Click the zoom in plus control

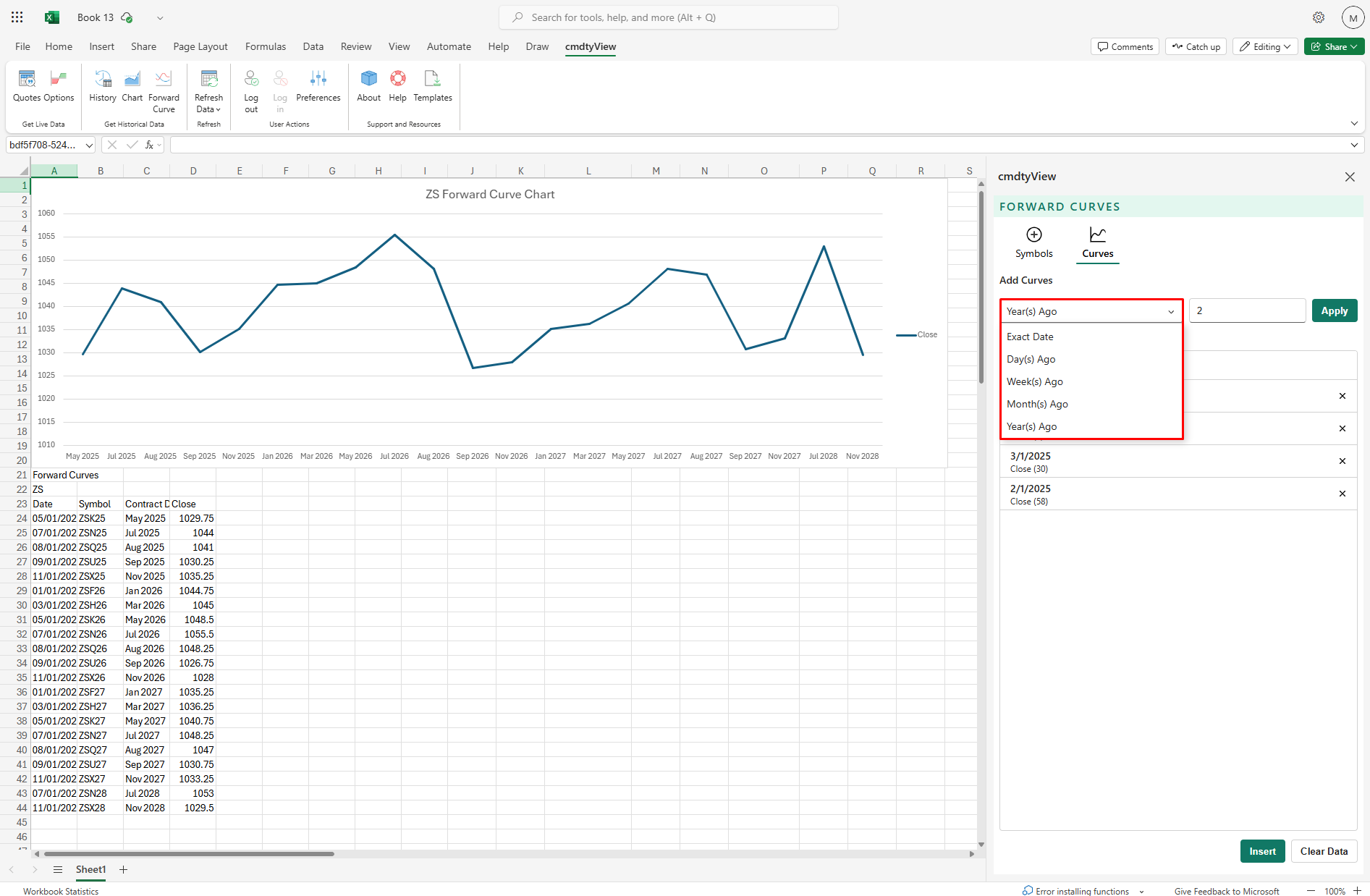pos(1357,891)
